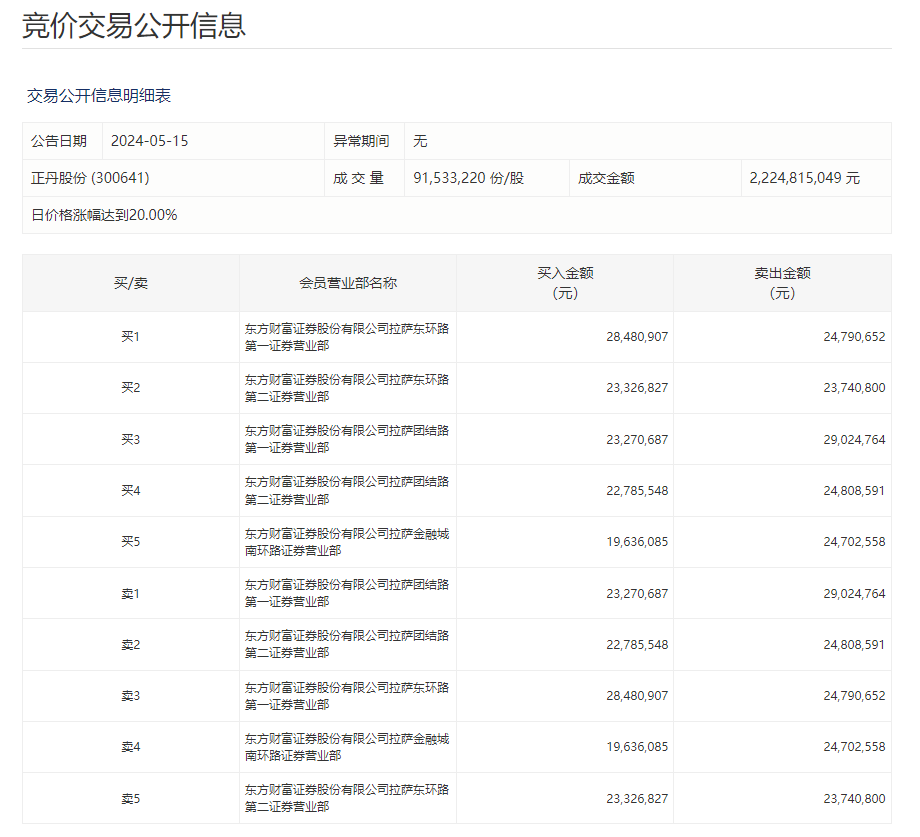Open the 拉萨金融城南环路 branch in the 买5 row

[x=347, y=542]
